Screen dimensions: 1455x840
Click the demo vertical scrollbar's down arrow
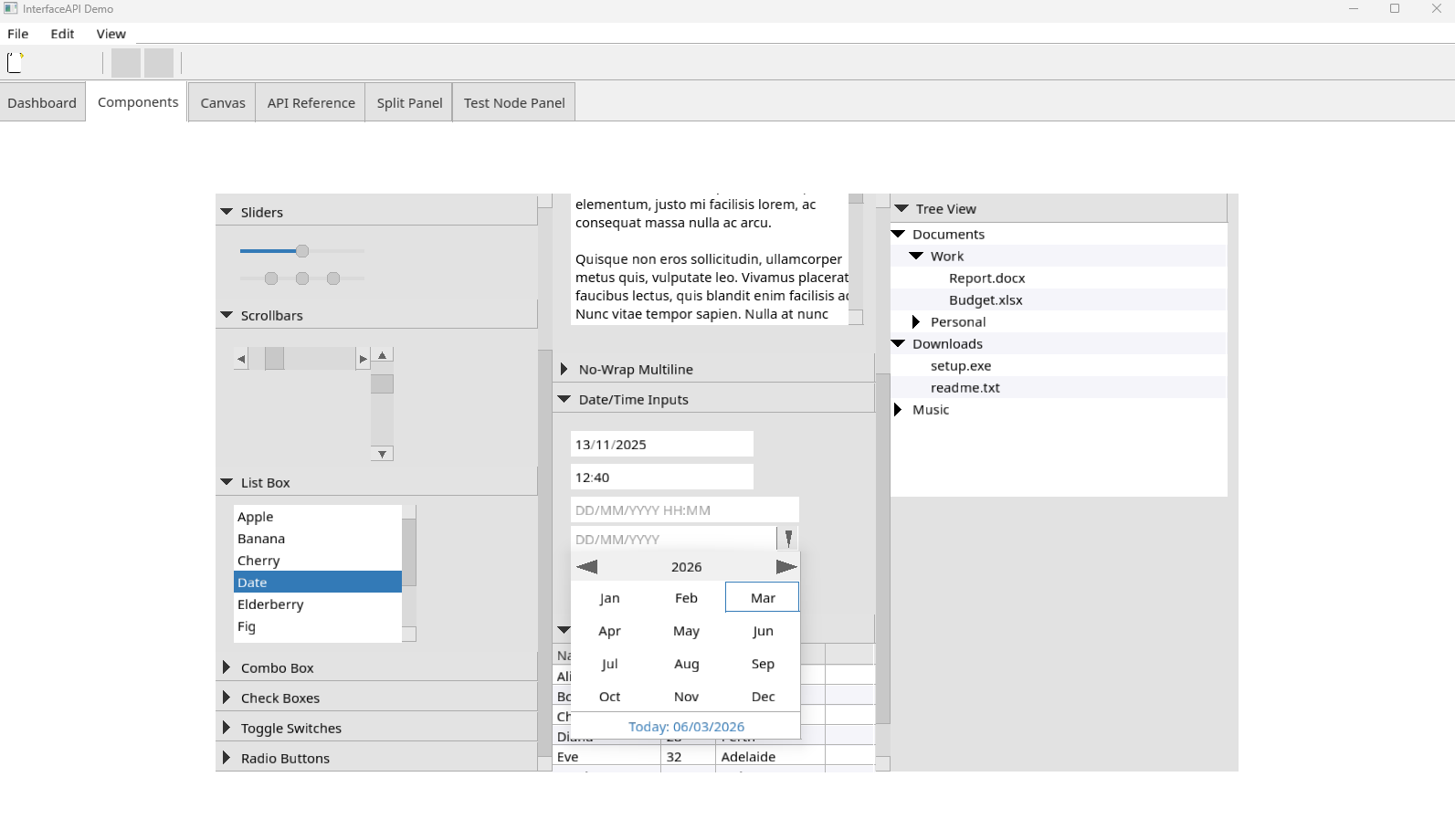pyautogui.click(x=383, y=454)
